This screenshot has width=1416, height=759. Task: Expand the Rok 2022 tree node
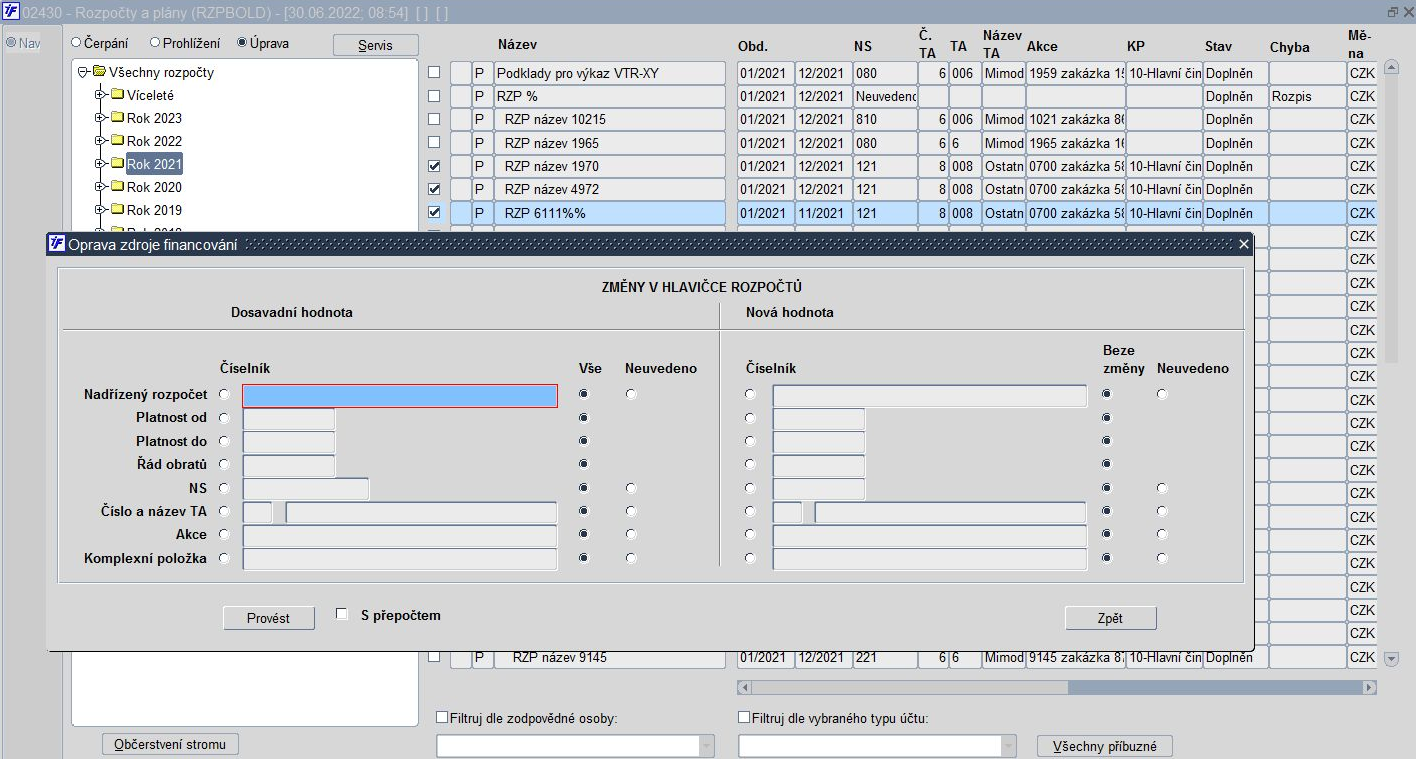tap(100, 141)
